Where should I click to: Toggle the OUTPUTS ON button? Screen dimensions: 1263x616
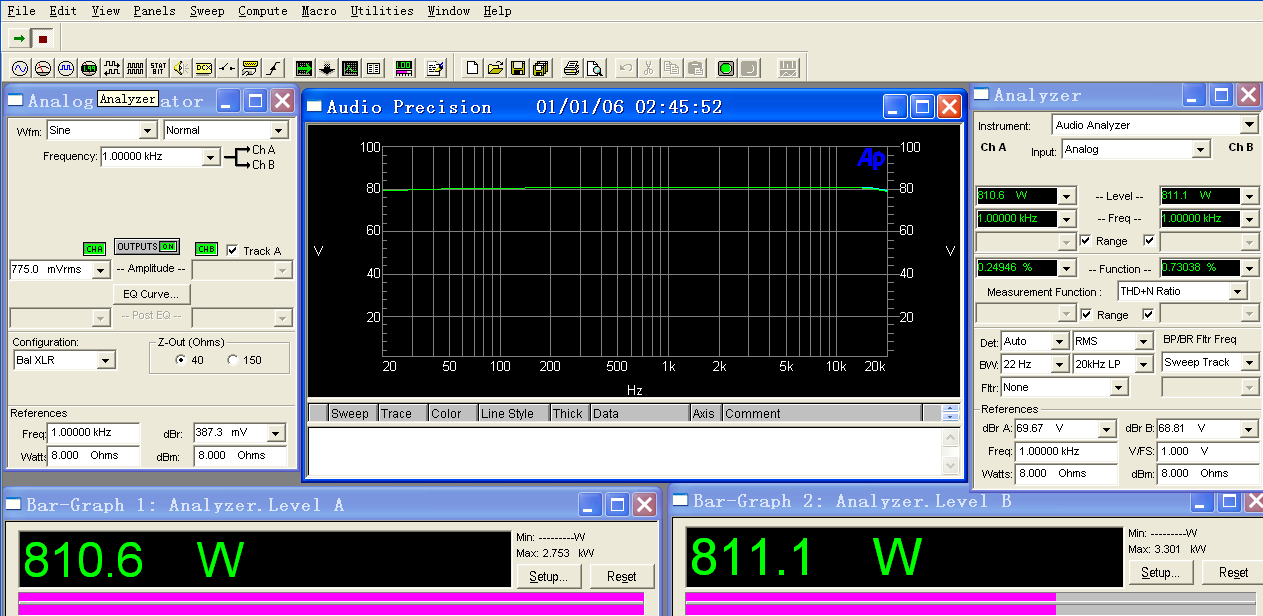[147, 247]
